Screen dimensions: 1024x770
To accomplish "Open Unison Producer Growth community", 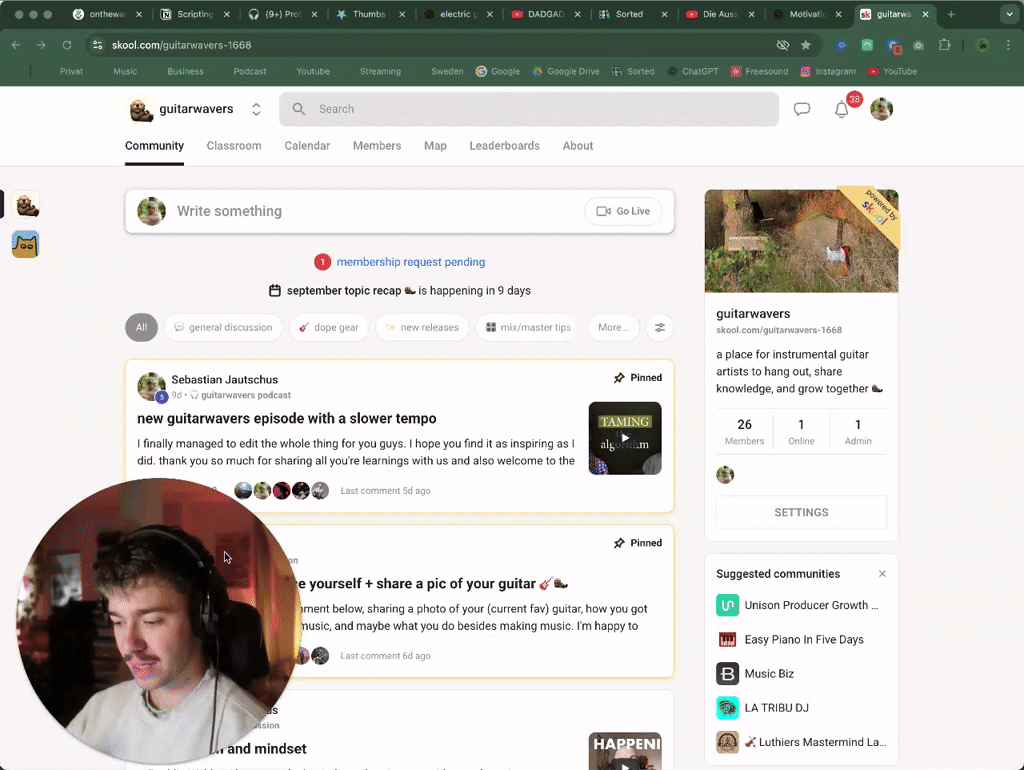I will 801,605.
